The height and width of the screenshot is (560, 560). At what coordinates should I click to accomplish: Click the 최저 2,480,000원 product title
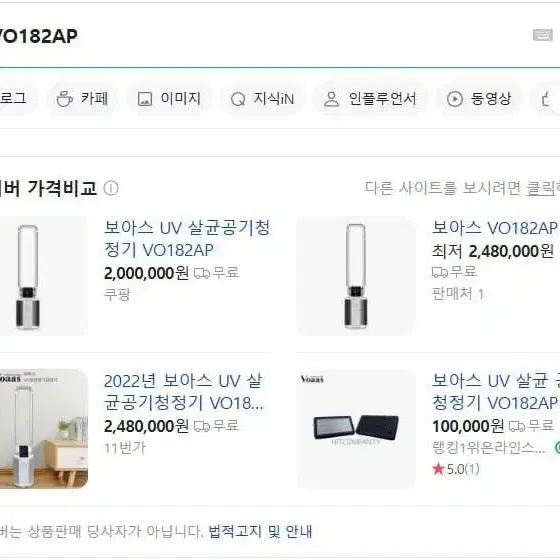(496, 228)
